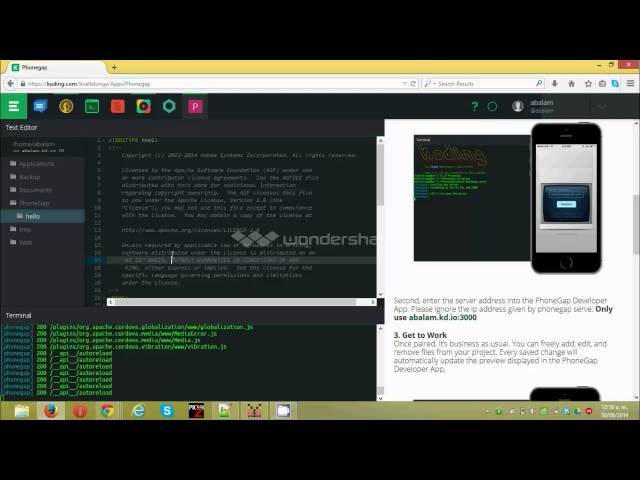Click the tutorial panel scrollbar thumb
This screenshot has width=640, height=480.
[636, 224]
